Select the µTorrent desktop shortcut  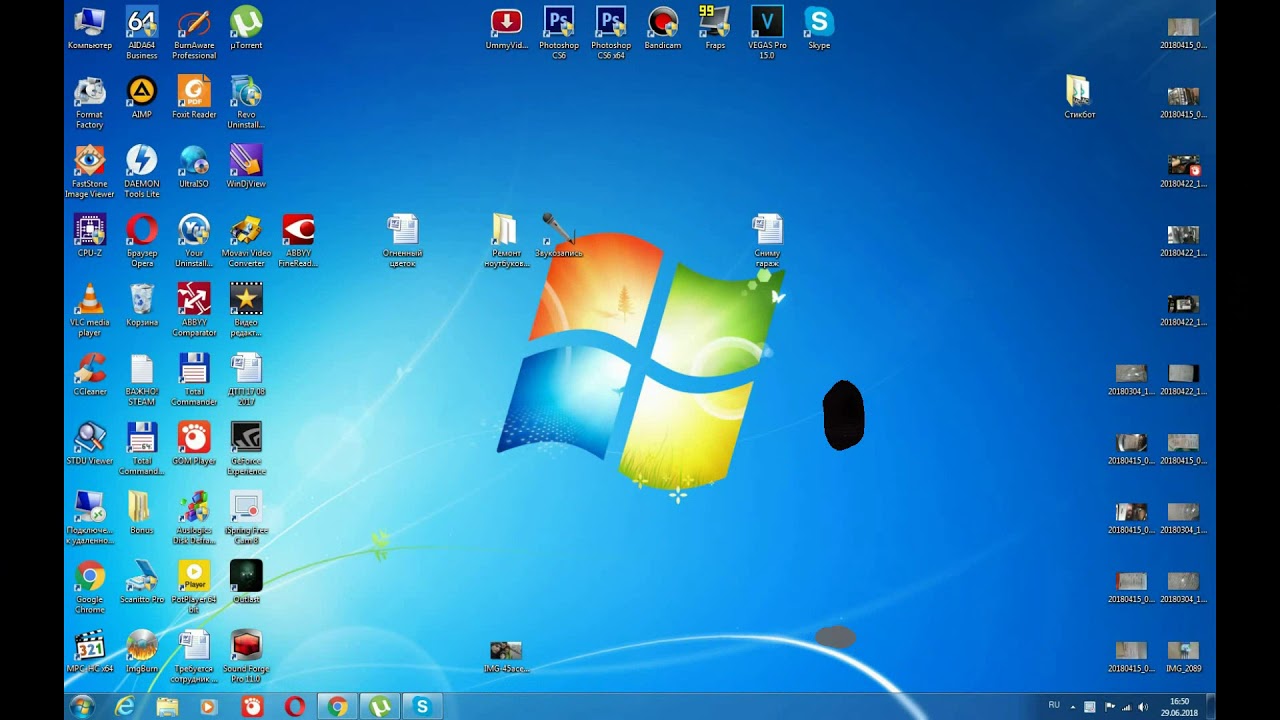point(246,29)
